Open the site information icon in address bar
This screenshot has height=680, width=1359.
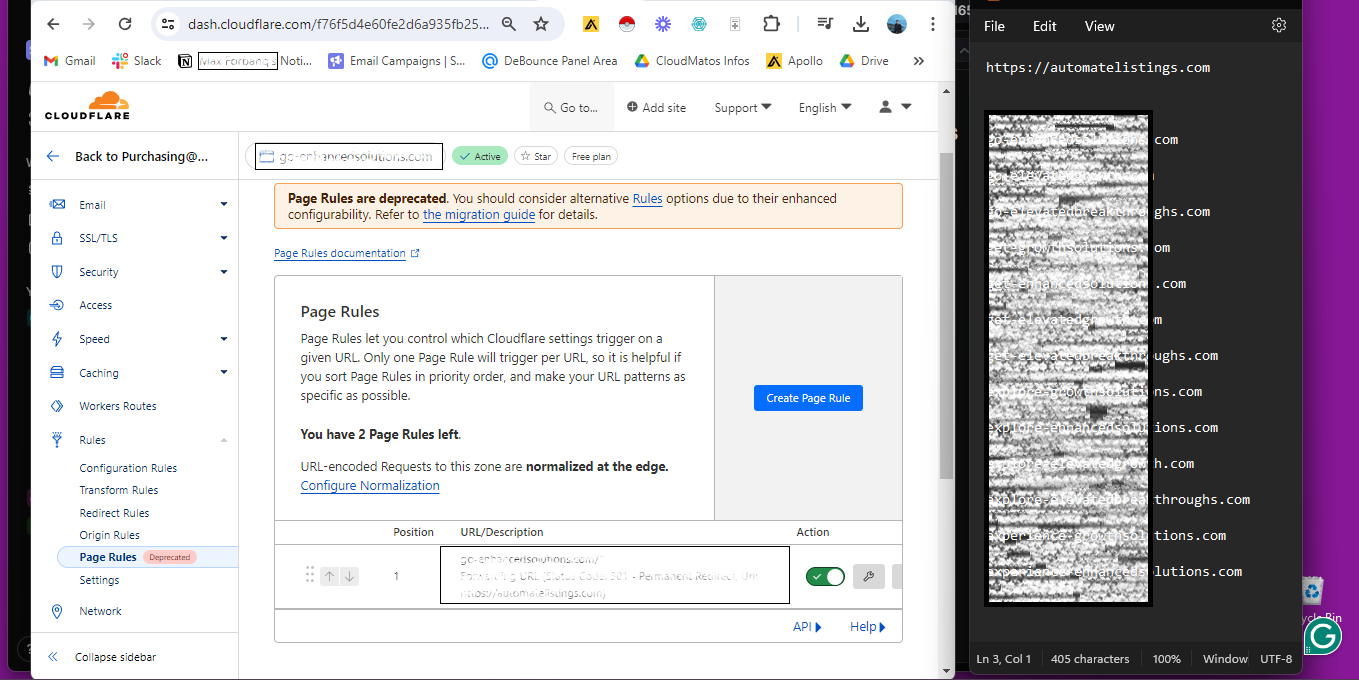coord(168,24)
